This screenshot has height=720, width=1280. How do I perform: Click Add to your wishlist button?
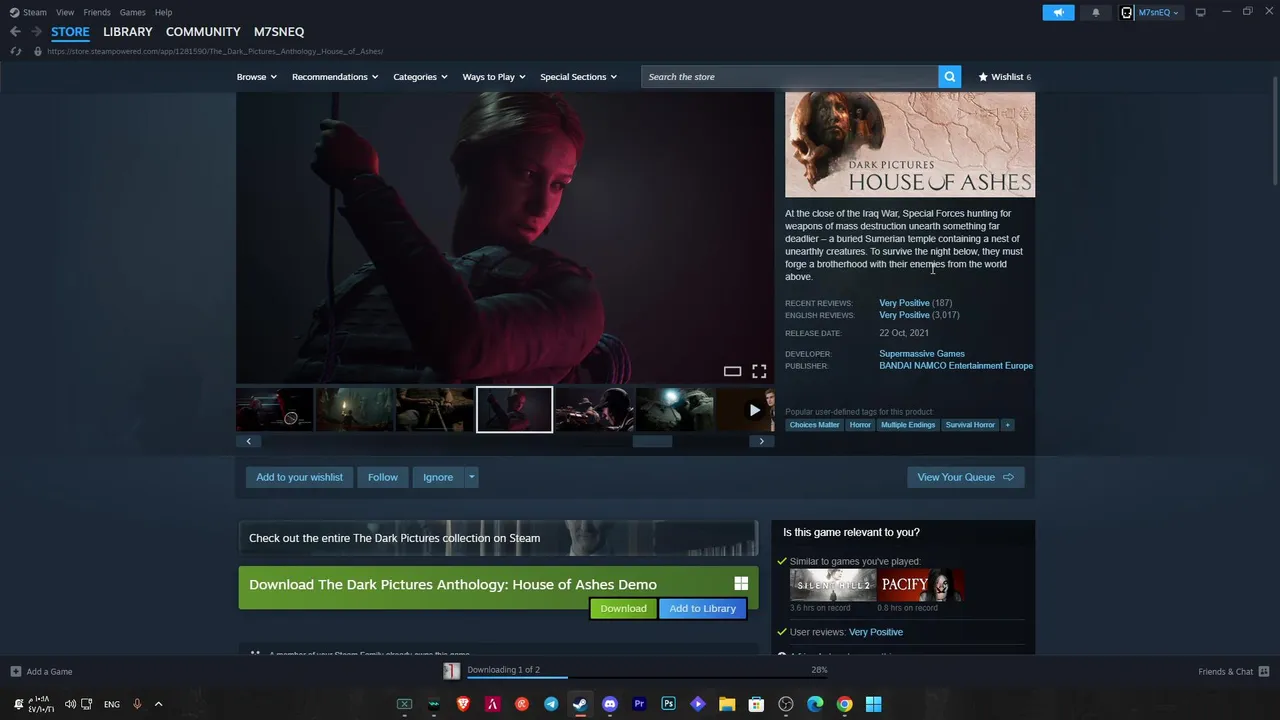pos(299,477)
